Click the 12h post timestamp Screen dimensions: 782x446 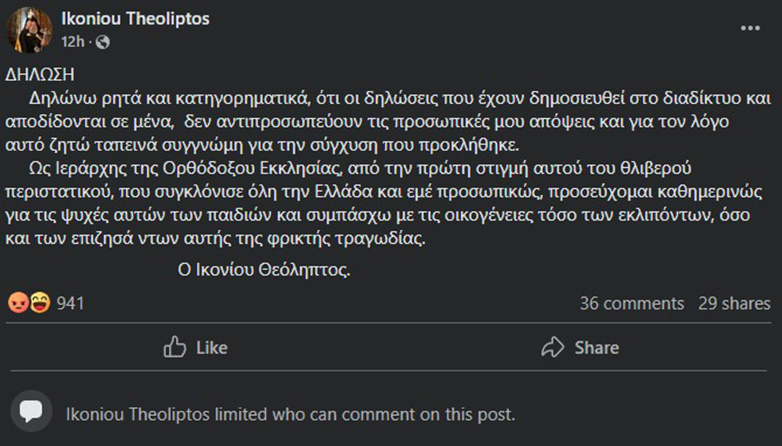(x=72, y=42)
